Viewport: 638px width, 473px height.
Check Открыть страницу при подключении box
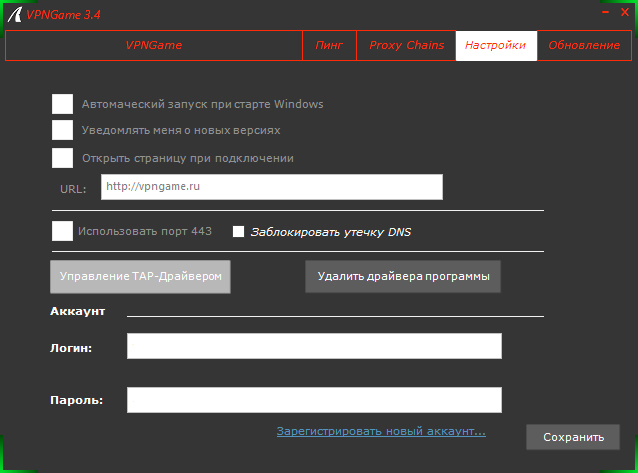pos(62,158)
